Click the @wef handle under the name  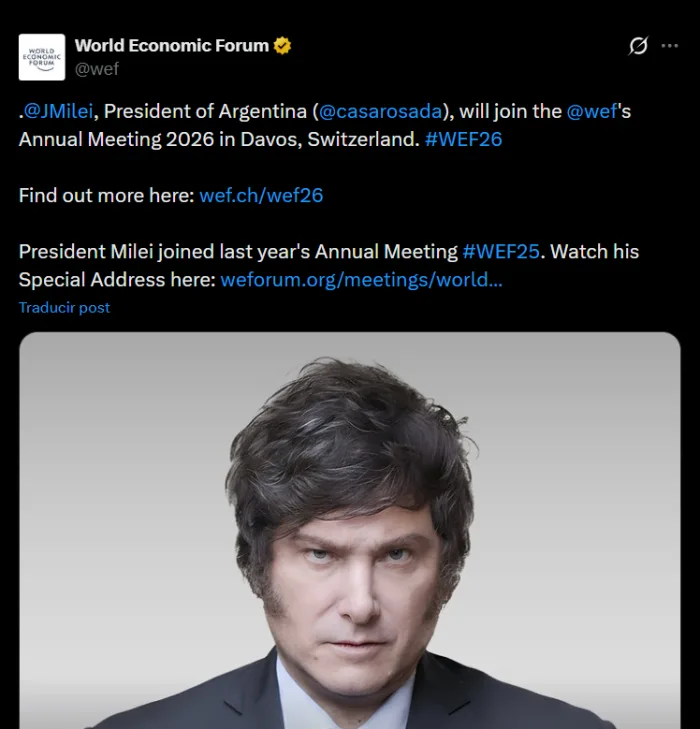(97, 69)
